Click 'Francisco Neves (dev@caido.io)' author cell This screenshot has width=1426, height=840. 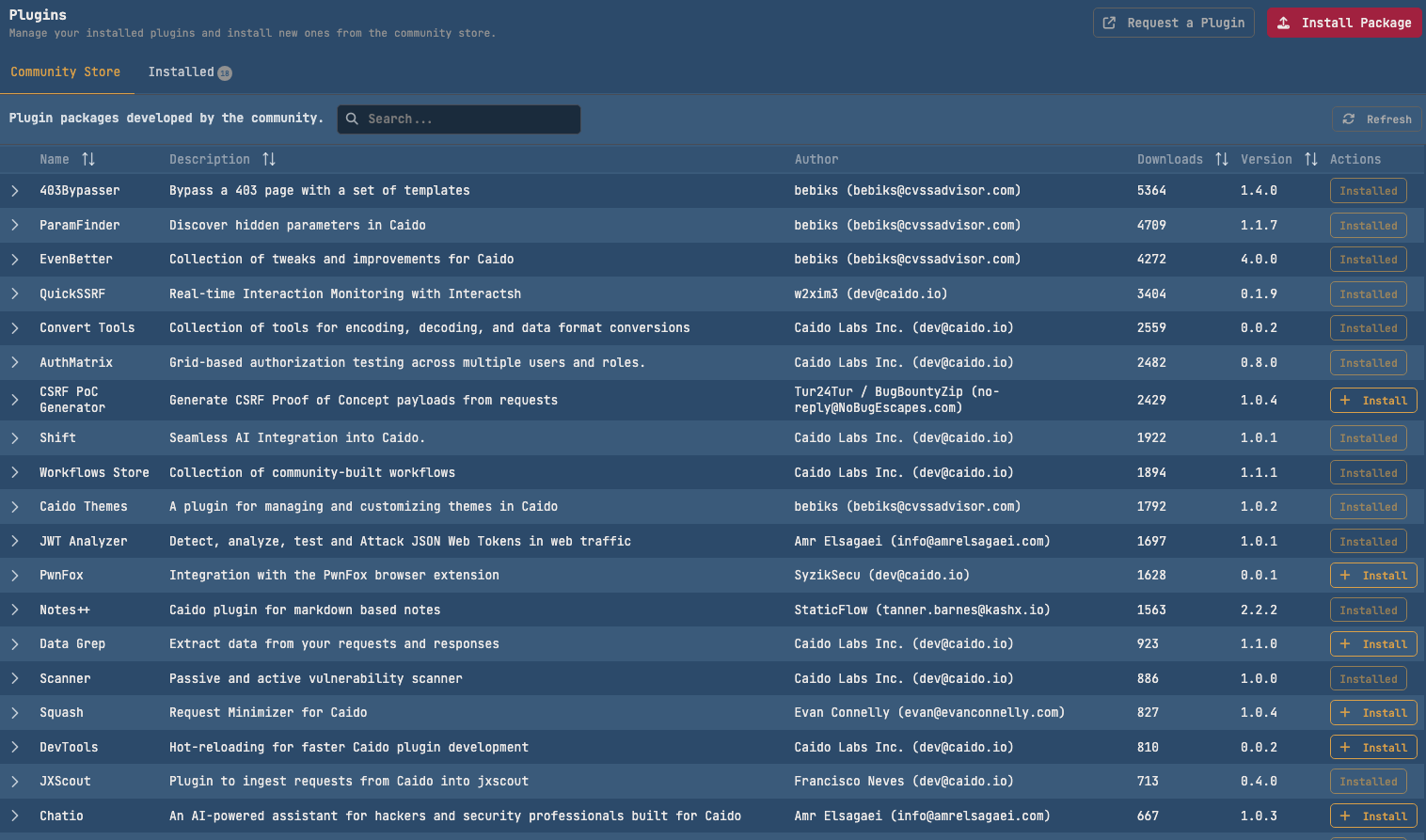tap(904, 781)
